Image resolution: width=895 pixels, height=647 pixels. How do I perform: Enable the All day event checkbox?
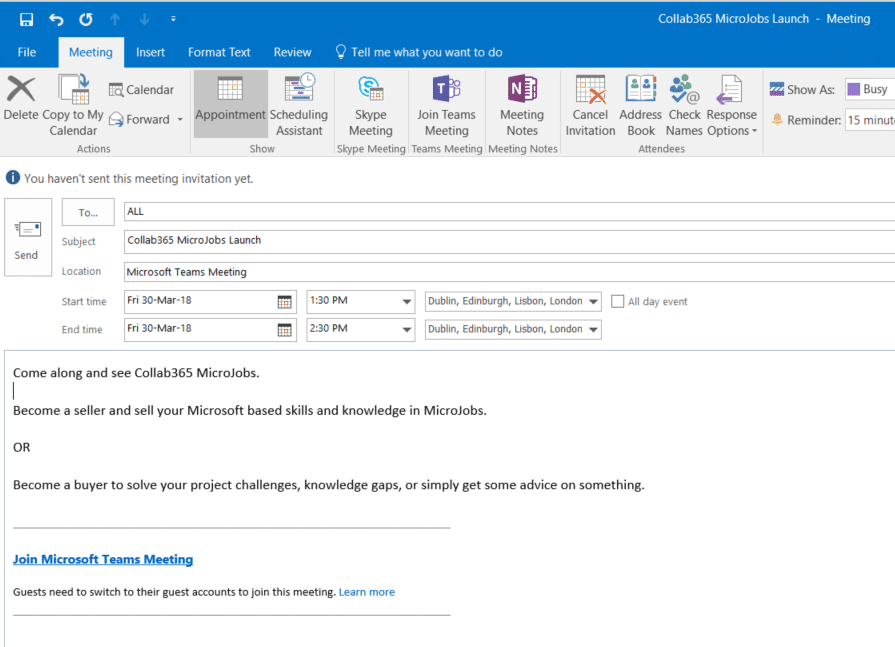[x=618, y=301]
